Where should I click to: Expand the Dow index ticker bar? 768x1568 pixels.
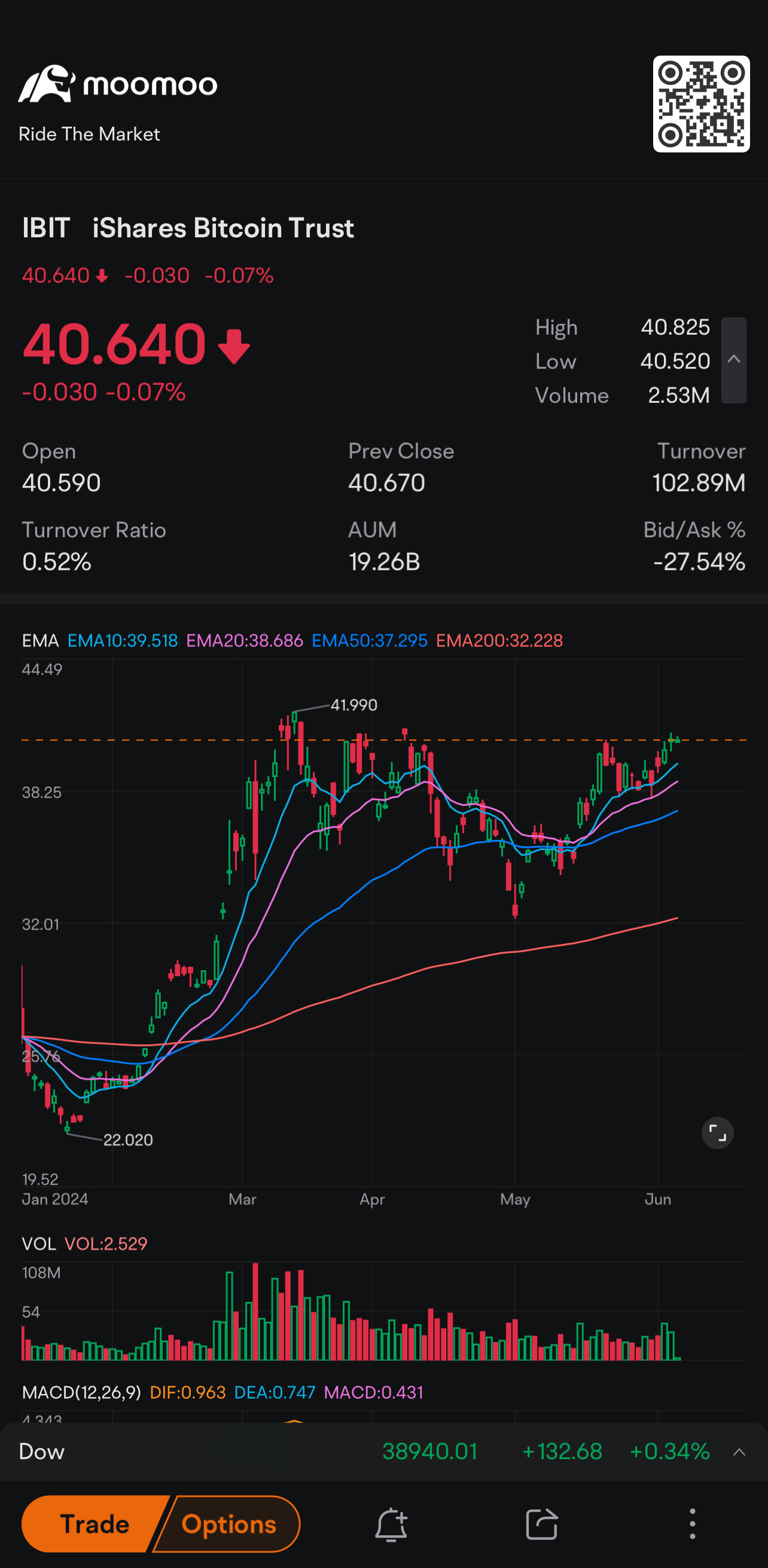[x=739, y=1453]
